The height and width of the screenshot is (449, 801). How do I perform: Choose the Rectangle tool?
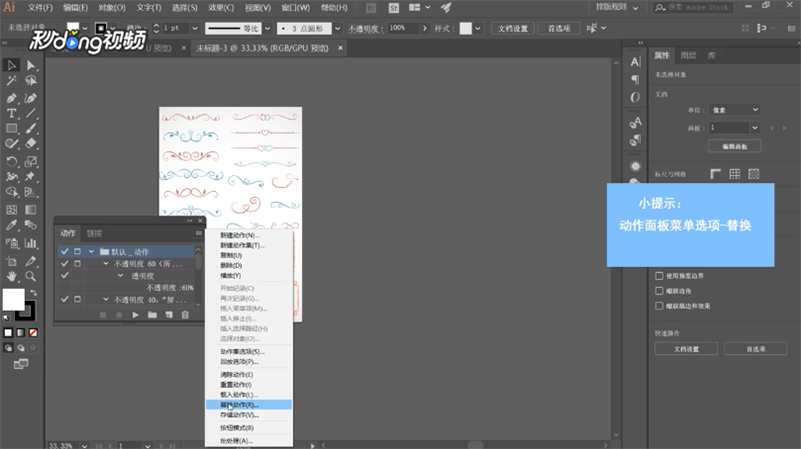[11, 128]
